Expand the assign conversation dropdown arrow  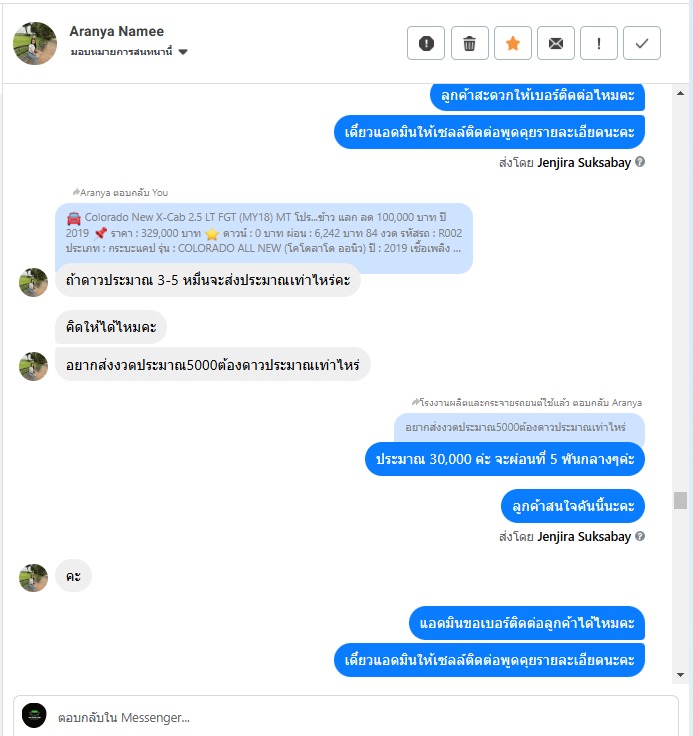click(x=183, y=52)
